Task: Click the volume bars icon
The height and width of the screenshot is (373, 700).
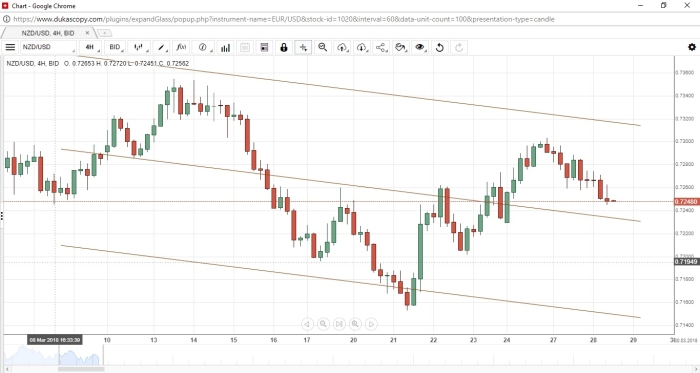Action: click(x=225, y=47)
